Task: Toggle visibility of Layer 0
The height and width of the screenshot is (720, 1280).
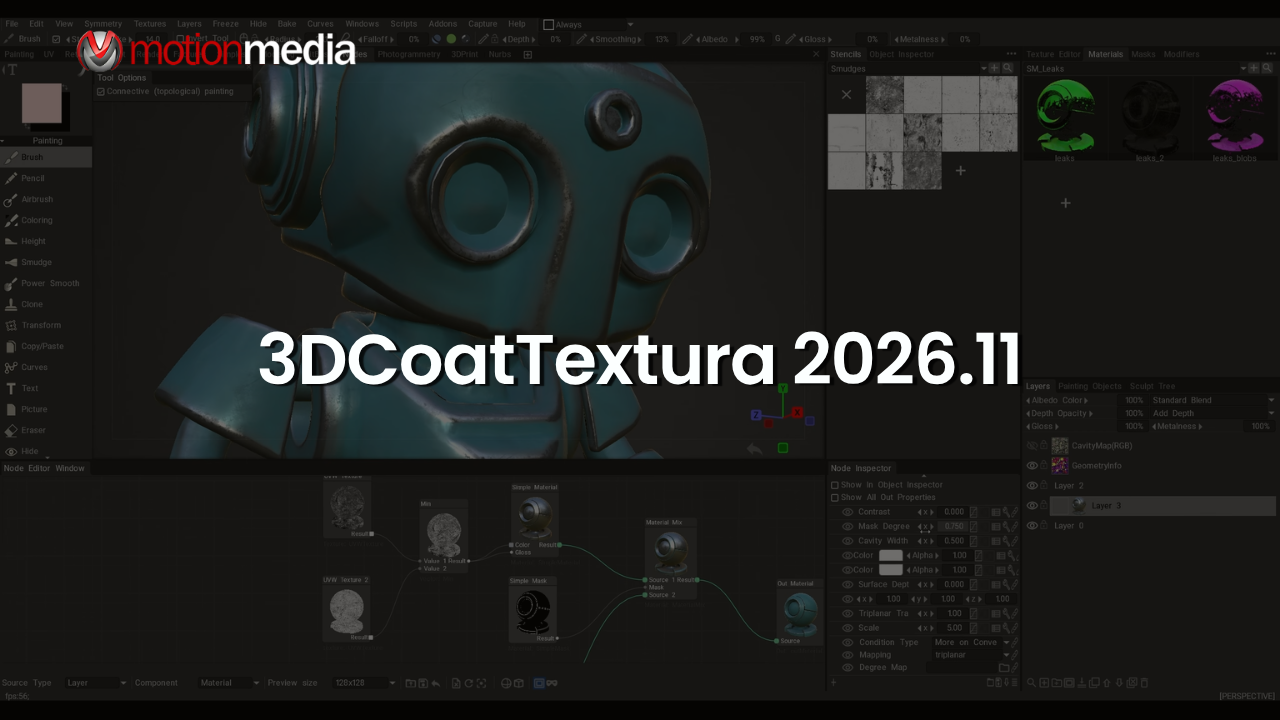Action: pos(1033,526)
